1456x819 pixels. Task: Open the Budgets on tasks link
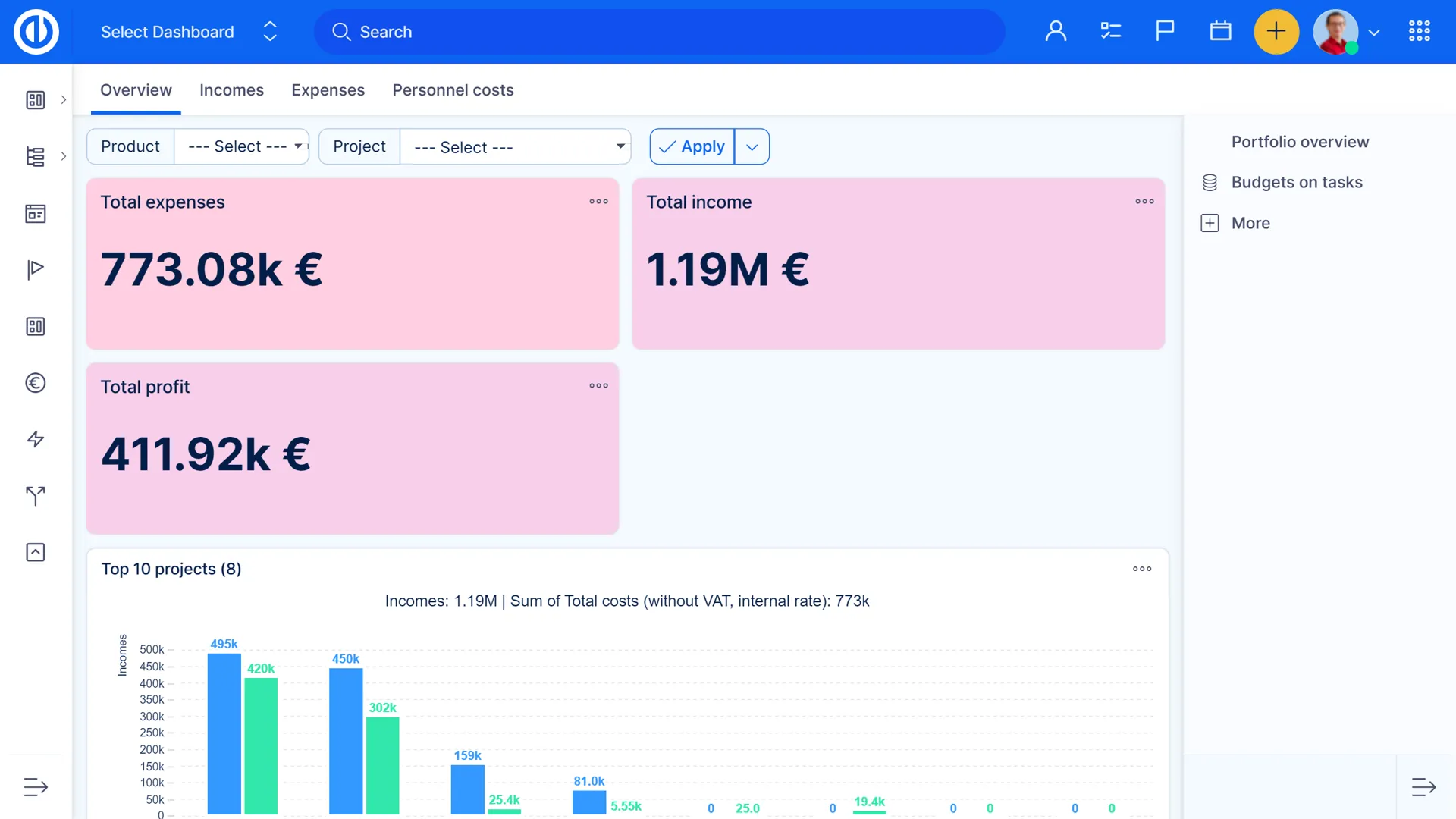[x=1296, y=182]
